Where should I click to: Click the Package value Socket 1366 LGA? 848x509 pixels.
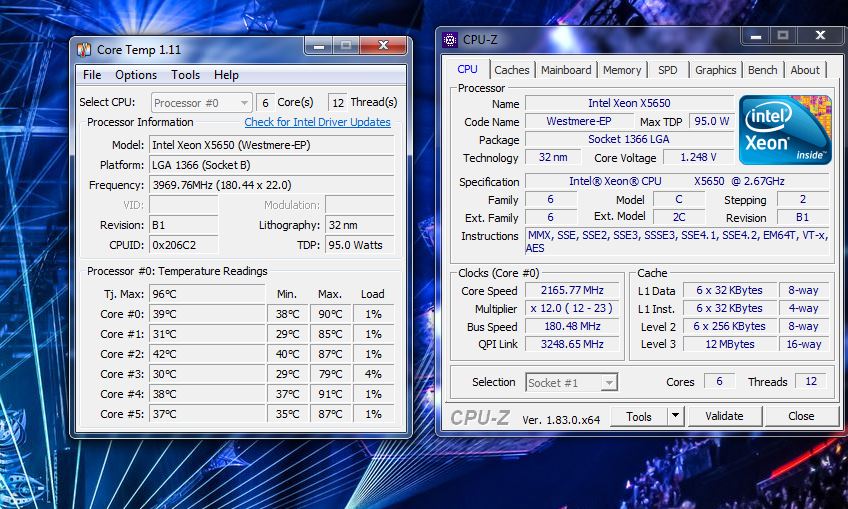click(x=630, y=139)
